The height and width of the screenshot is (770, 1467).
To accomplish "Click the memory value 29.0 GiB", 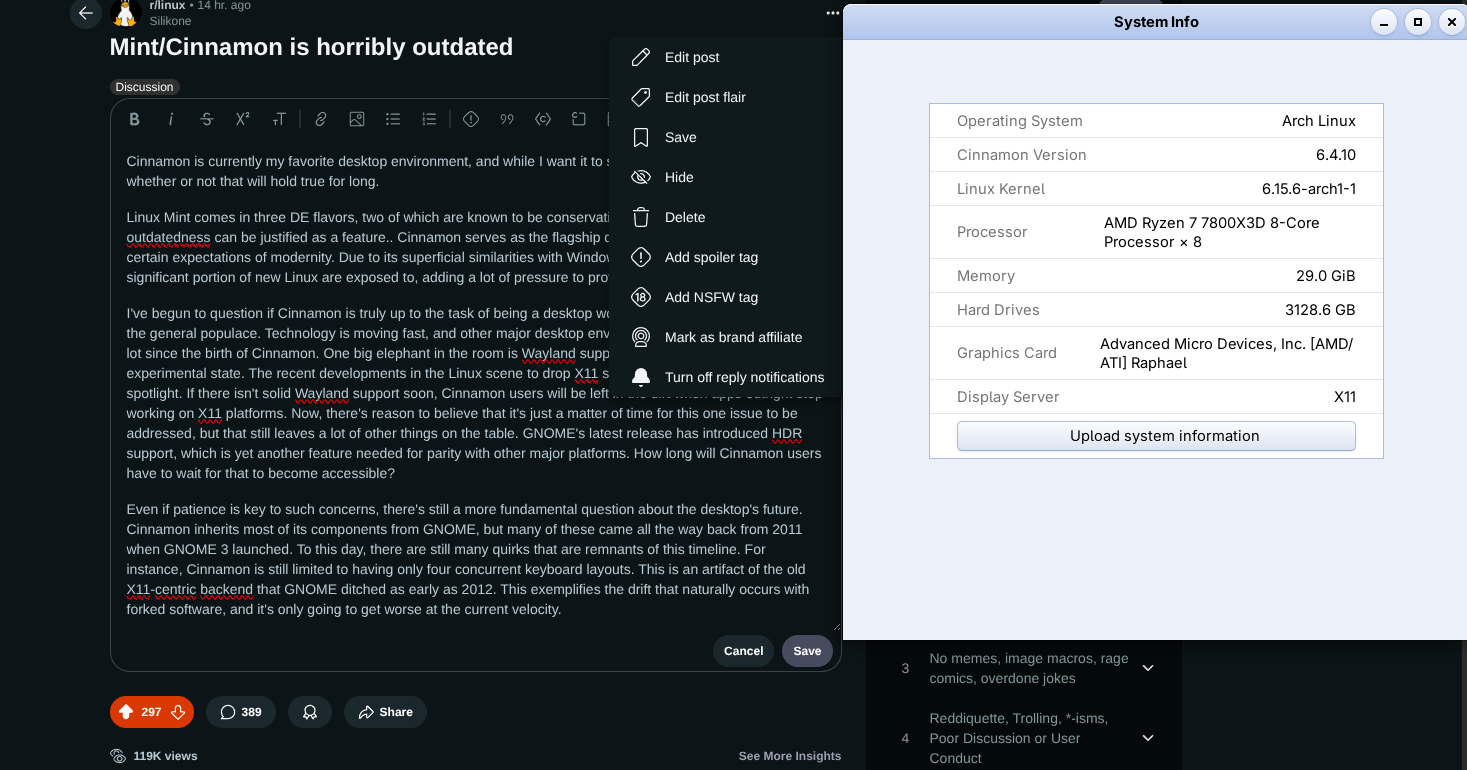I will (1326, 276).
